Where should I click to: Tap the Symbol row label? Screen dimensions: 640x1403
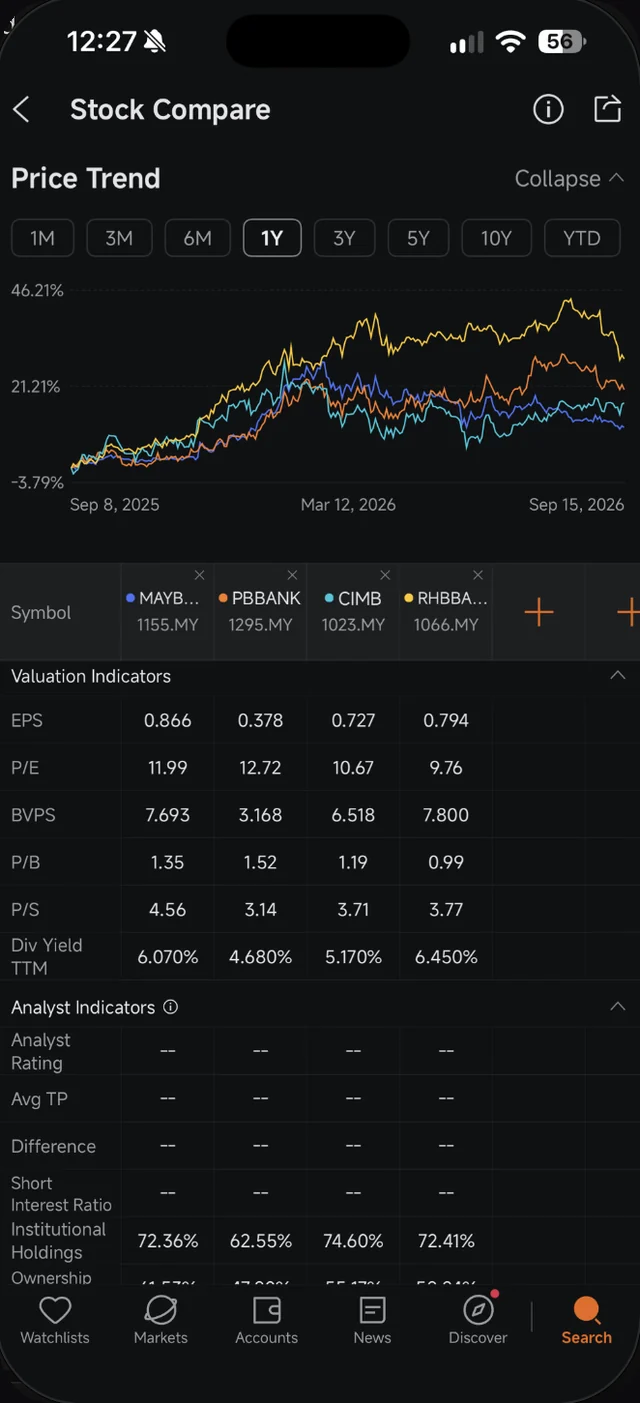coord(41,612)
